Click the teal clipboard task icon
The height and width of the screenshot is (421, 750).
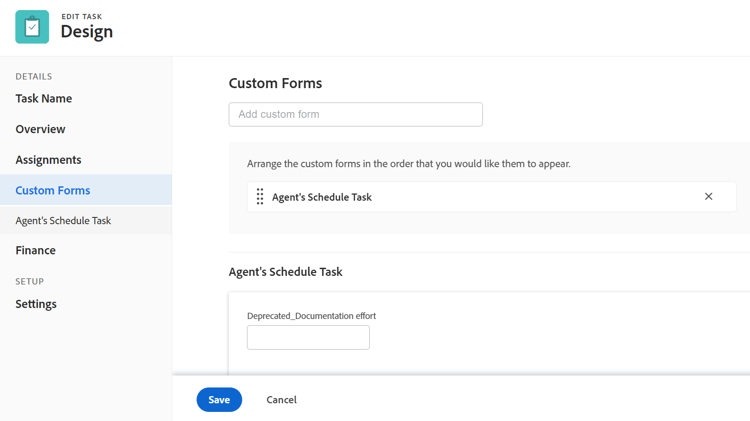pyautogui.click(x=32, y=27)
